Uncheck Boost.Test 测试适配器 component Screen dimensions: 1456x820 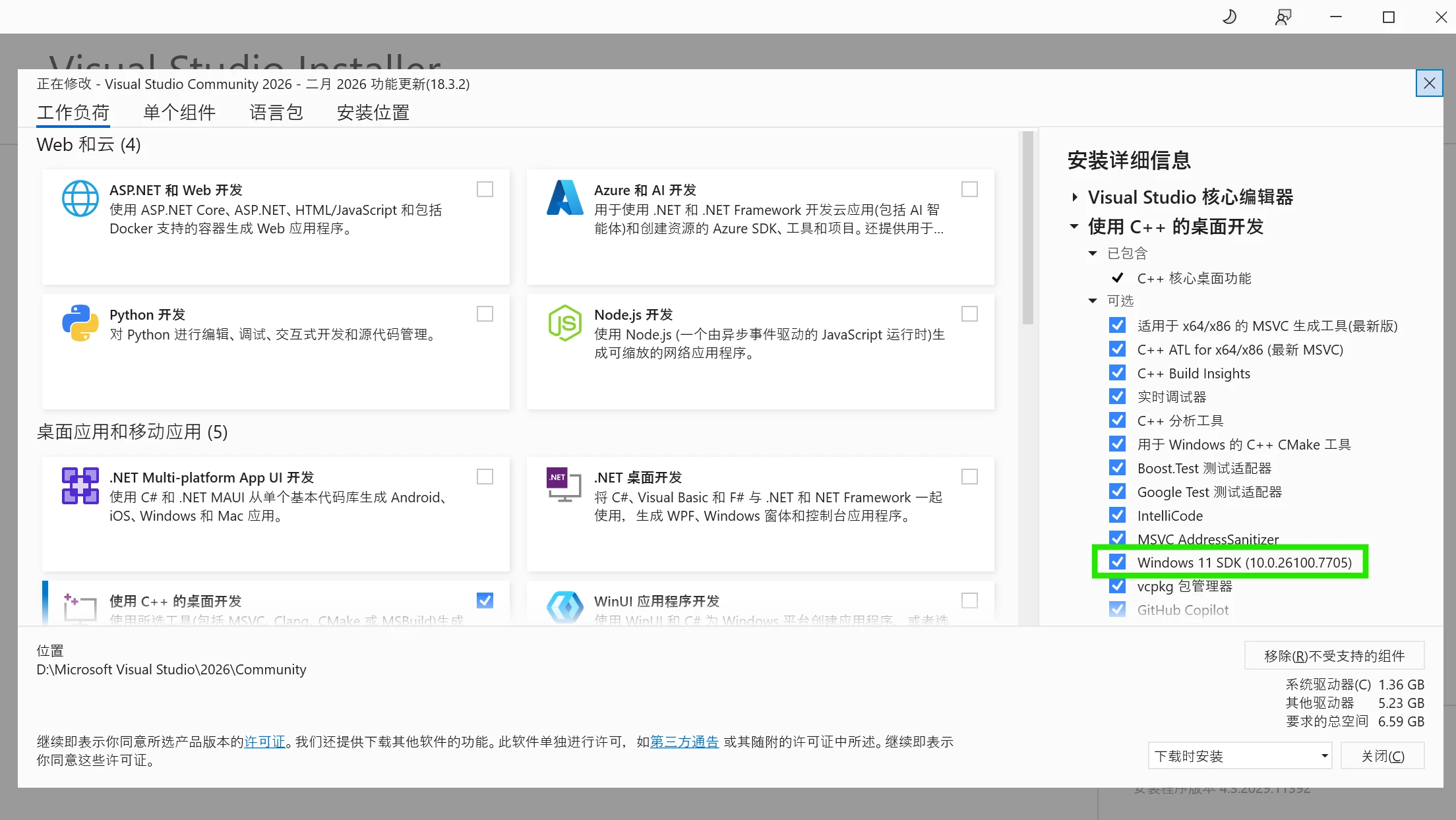tap(1117, 467)
